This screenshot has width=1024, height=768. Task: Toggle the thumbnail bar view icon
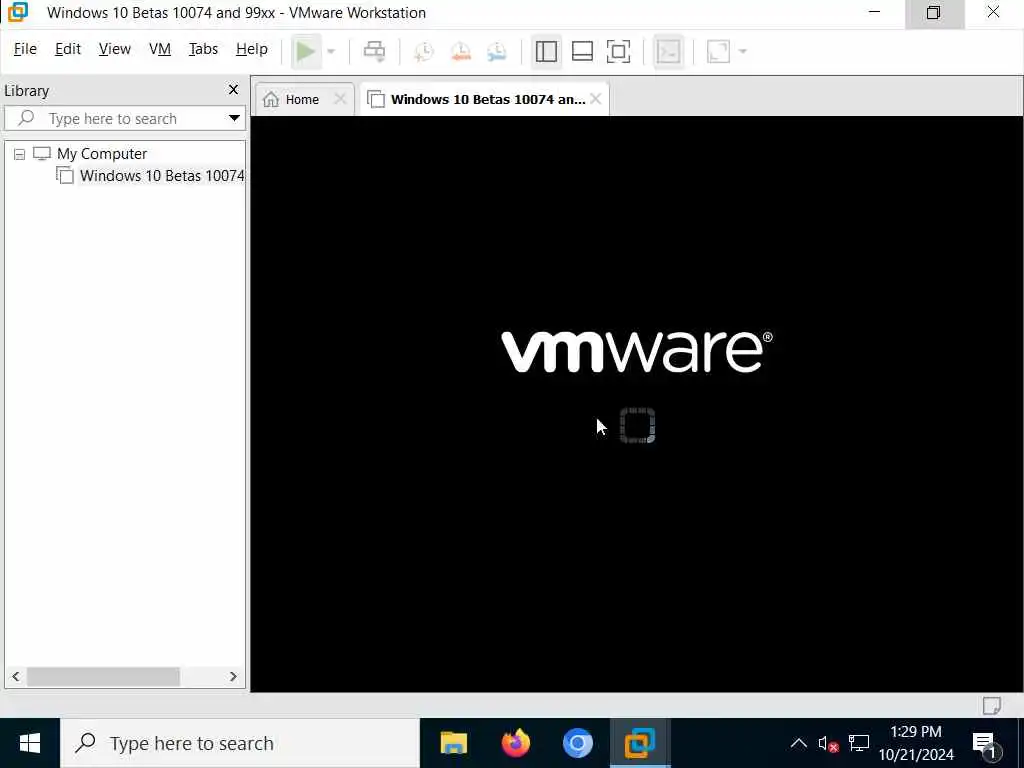click(x=582, y=52)
